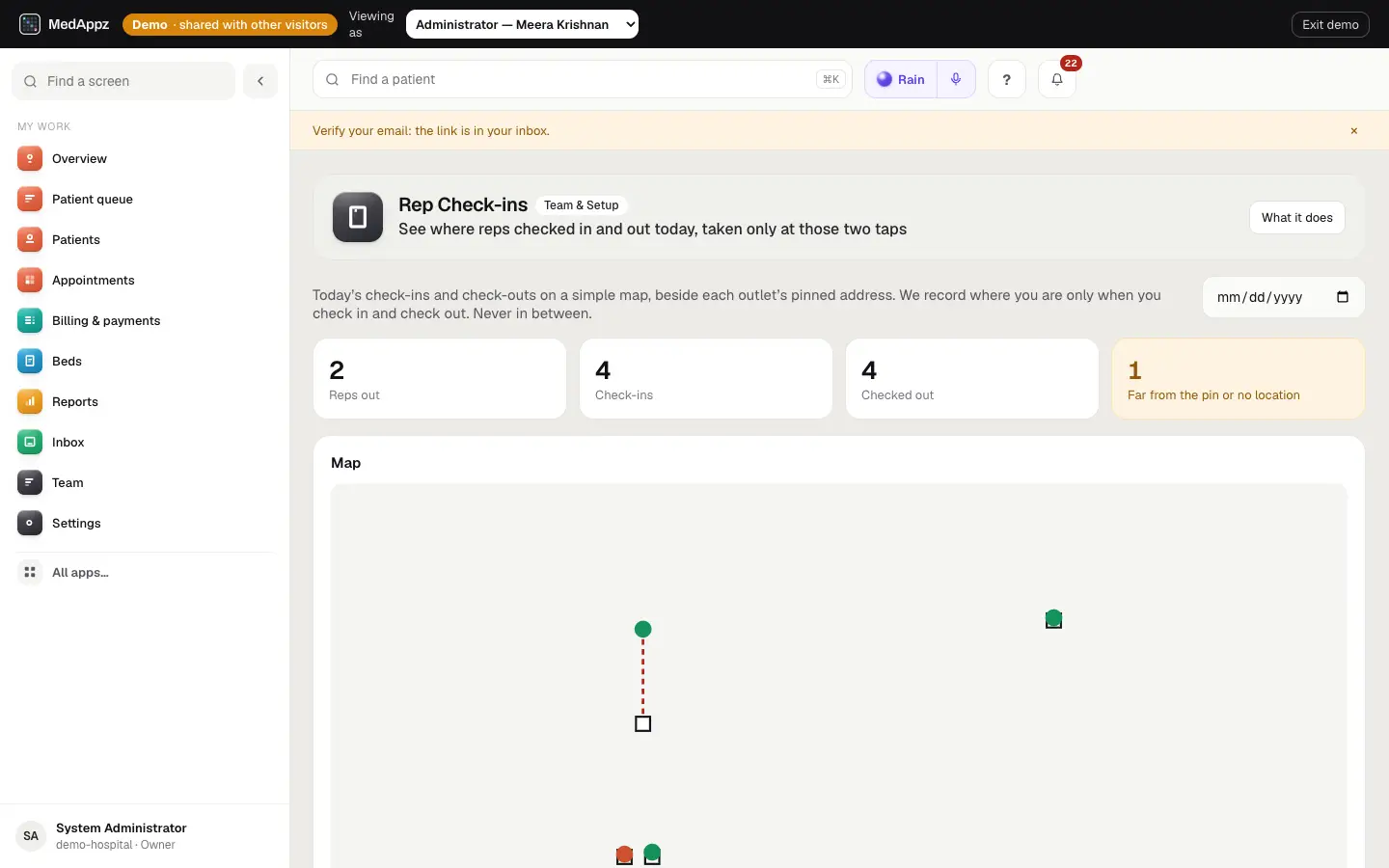Select the Check-ins stat card
Viewport: 1389px width, 868px height.
(706, 378)
